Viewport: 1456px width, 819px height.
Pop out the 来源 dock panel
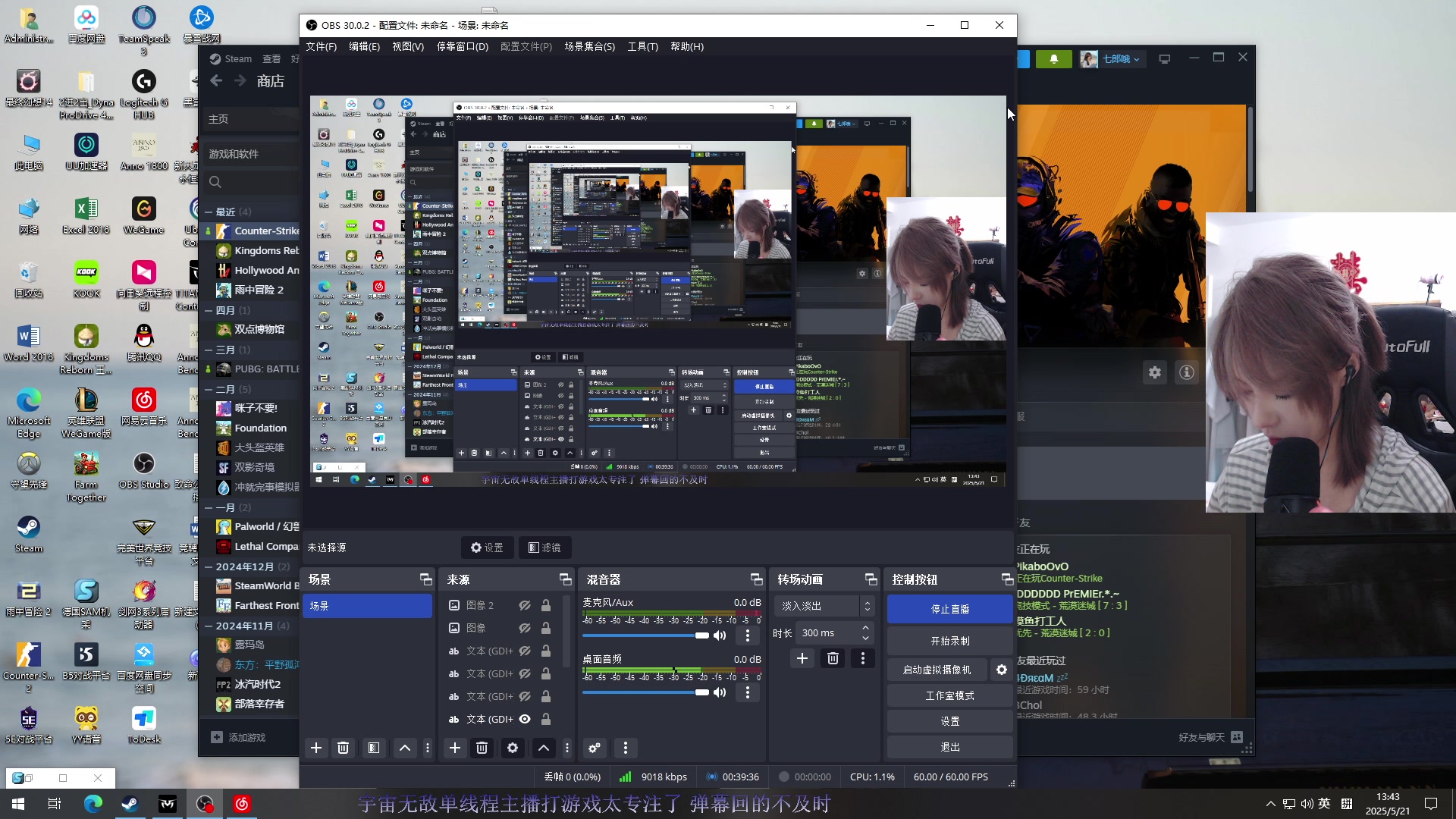coord(566,579)
